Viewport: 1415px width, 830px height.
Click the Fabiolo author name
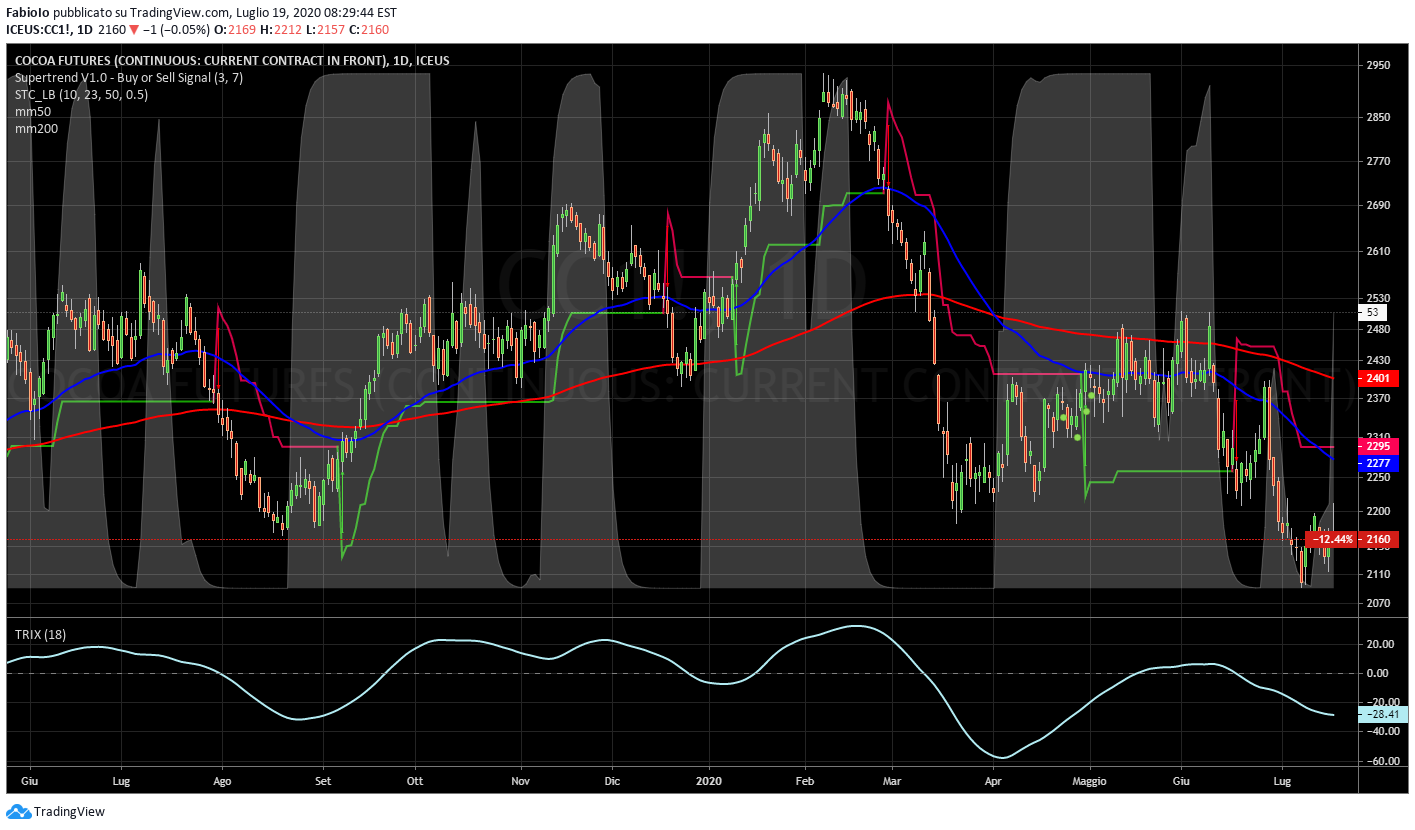tap(28, 13)
